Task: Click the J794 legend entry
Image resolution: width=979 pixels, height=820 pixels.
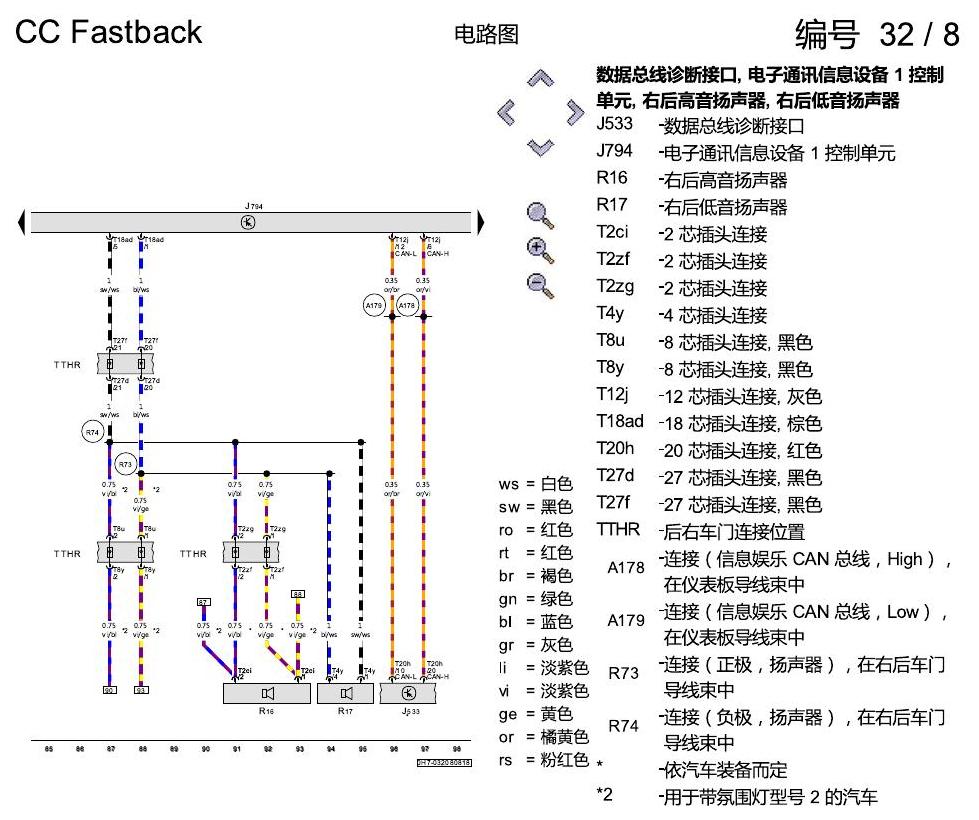Action: [745, 152]
